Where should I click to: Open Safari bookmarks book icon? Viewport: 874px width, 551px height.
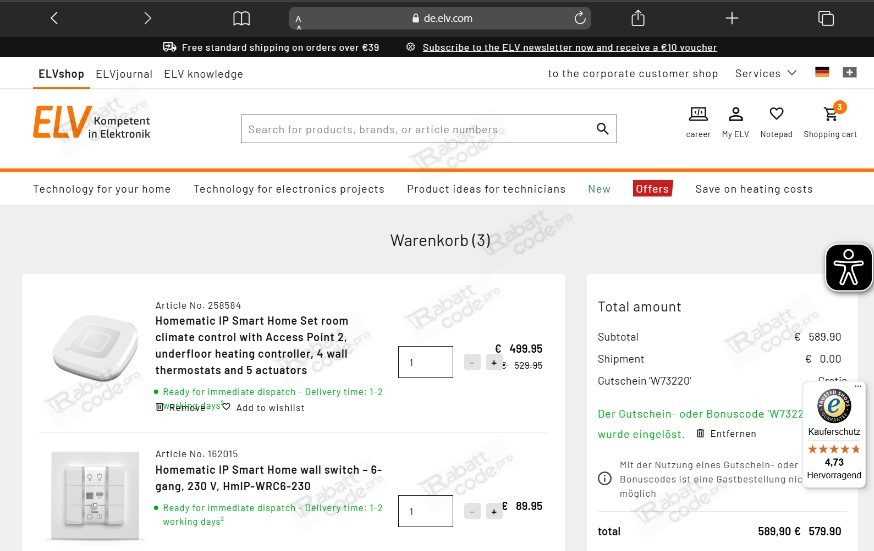[241, 18]
